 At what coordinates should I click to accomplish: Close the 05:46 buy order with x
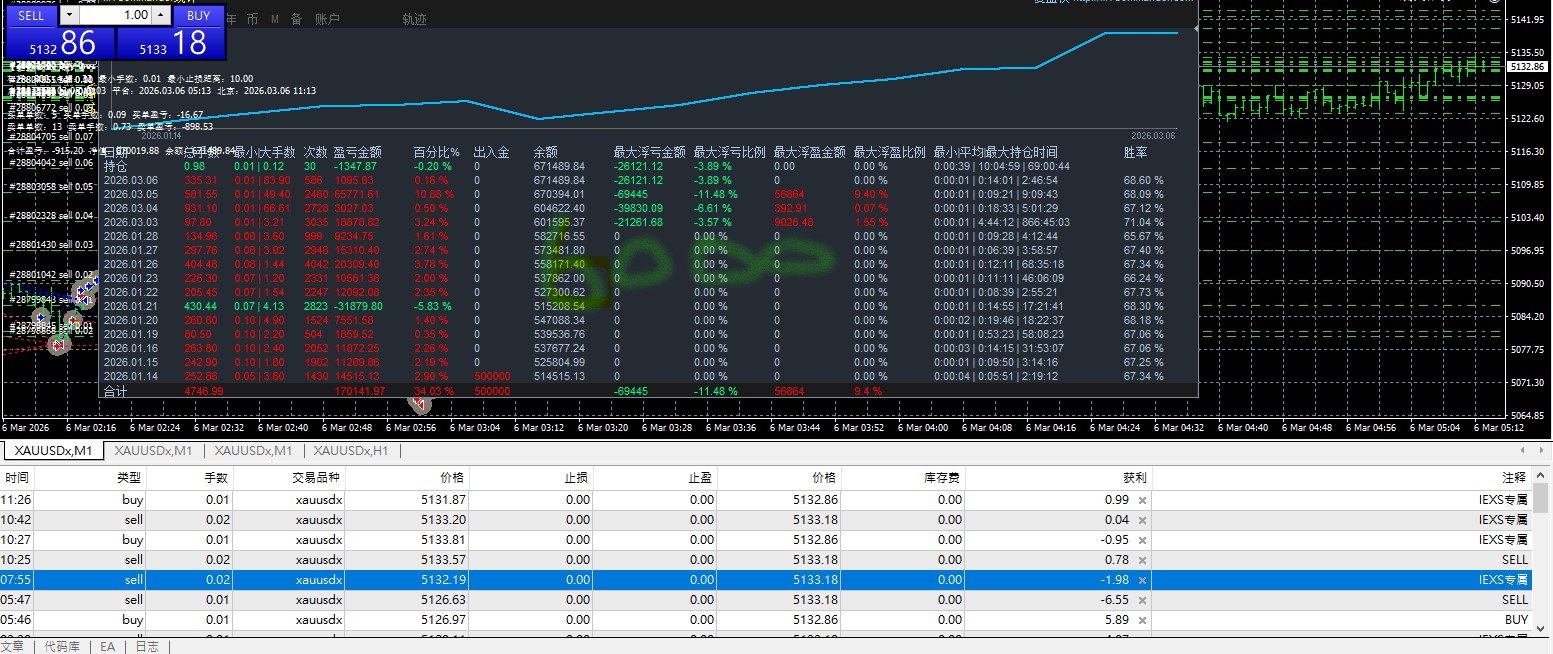pos(1142,620)
